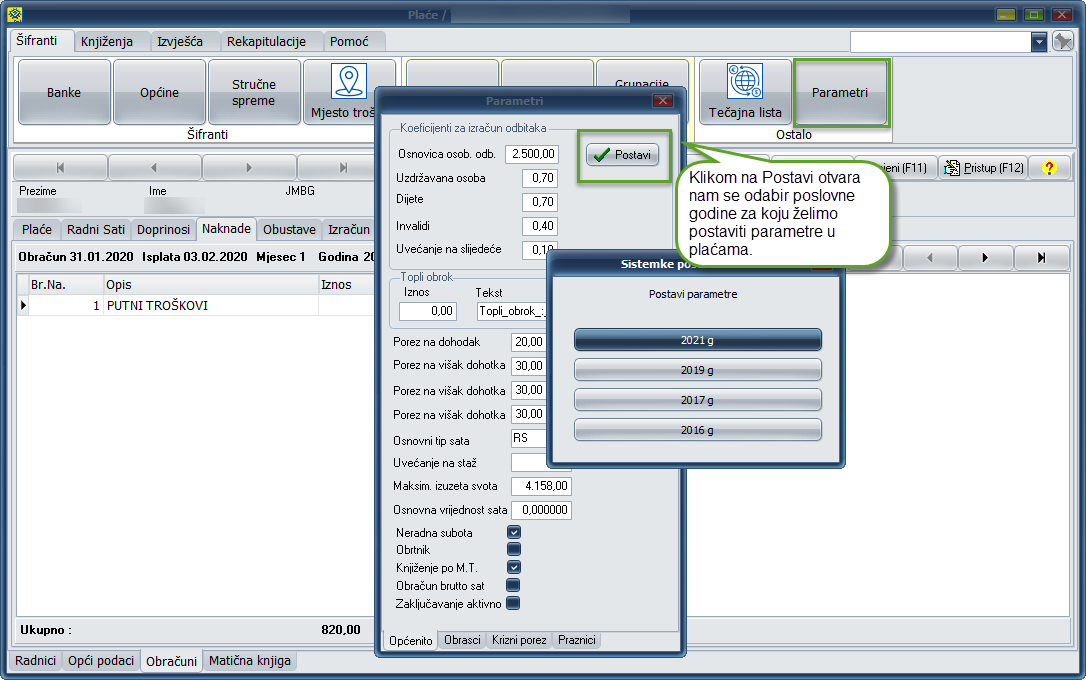Jump to last record in right navigator
Screen dimensions: 1086x680
1041,258
